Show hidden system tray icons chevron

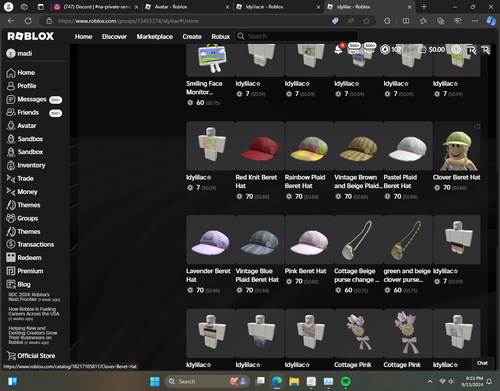pyautogui.click(x=430, y=381)
